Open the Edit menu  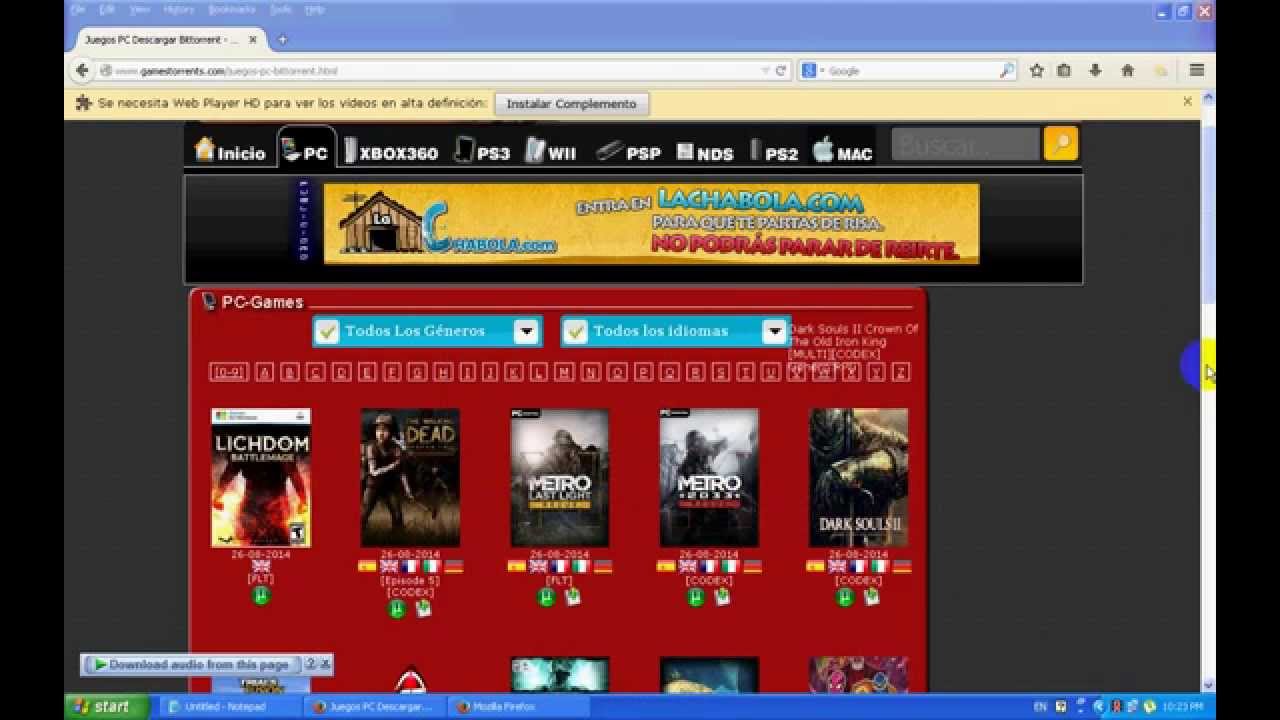(x=107, y=9)
